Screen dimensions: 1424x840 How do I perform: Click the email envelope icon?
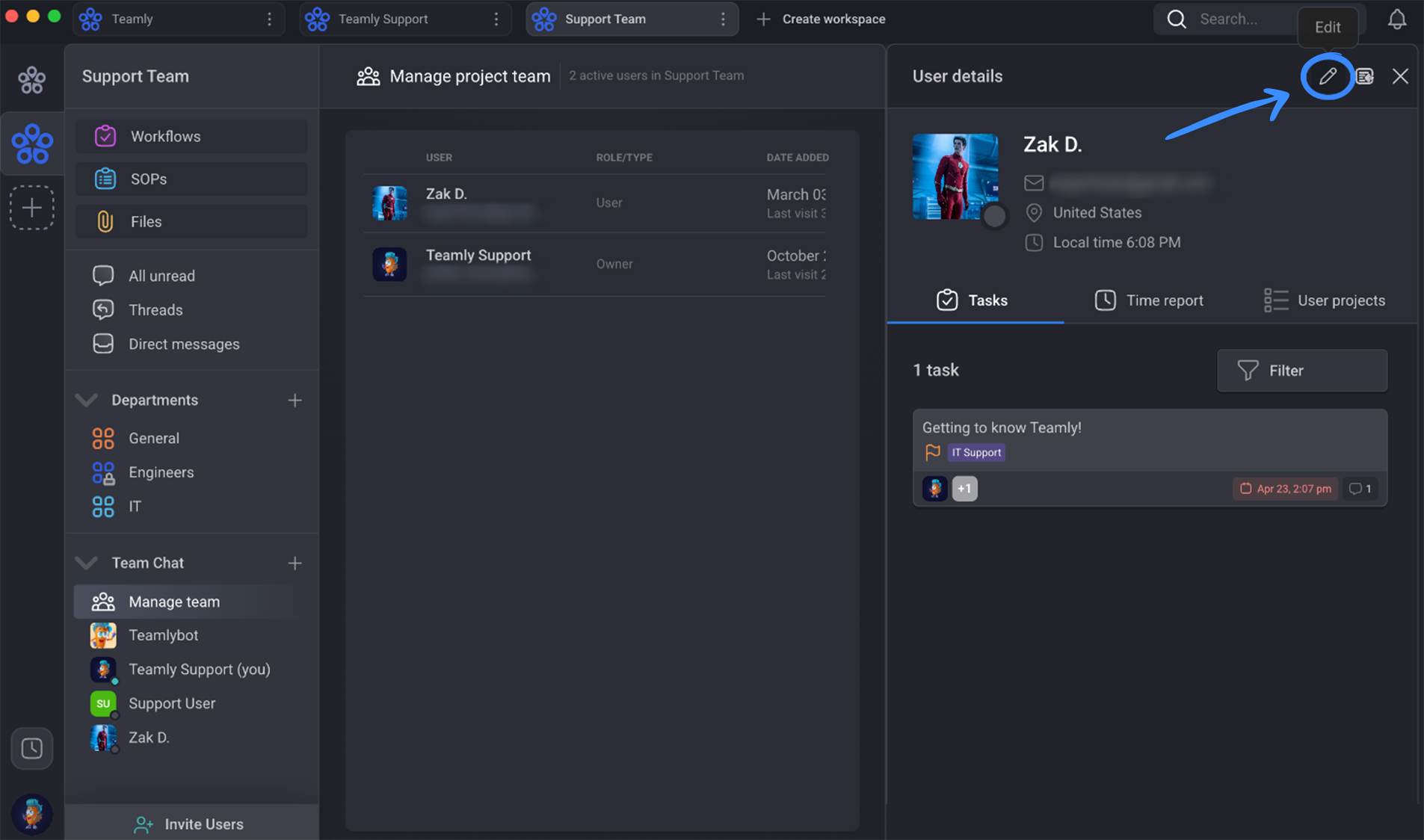click(x=1034, y=183)
